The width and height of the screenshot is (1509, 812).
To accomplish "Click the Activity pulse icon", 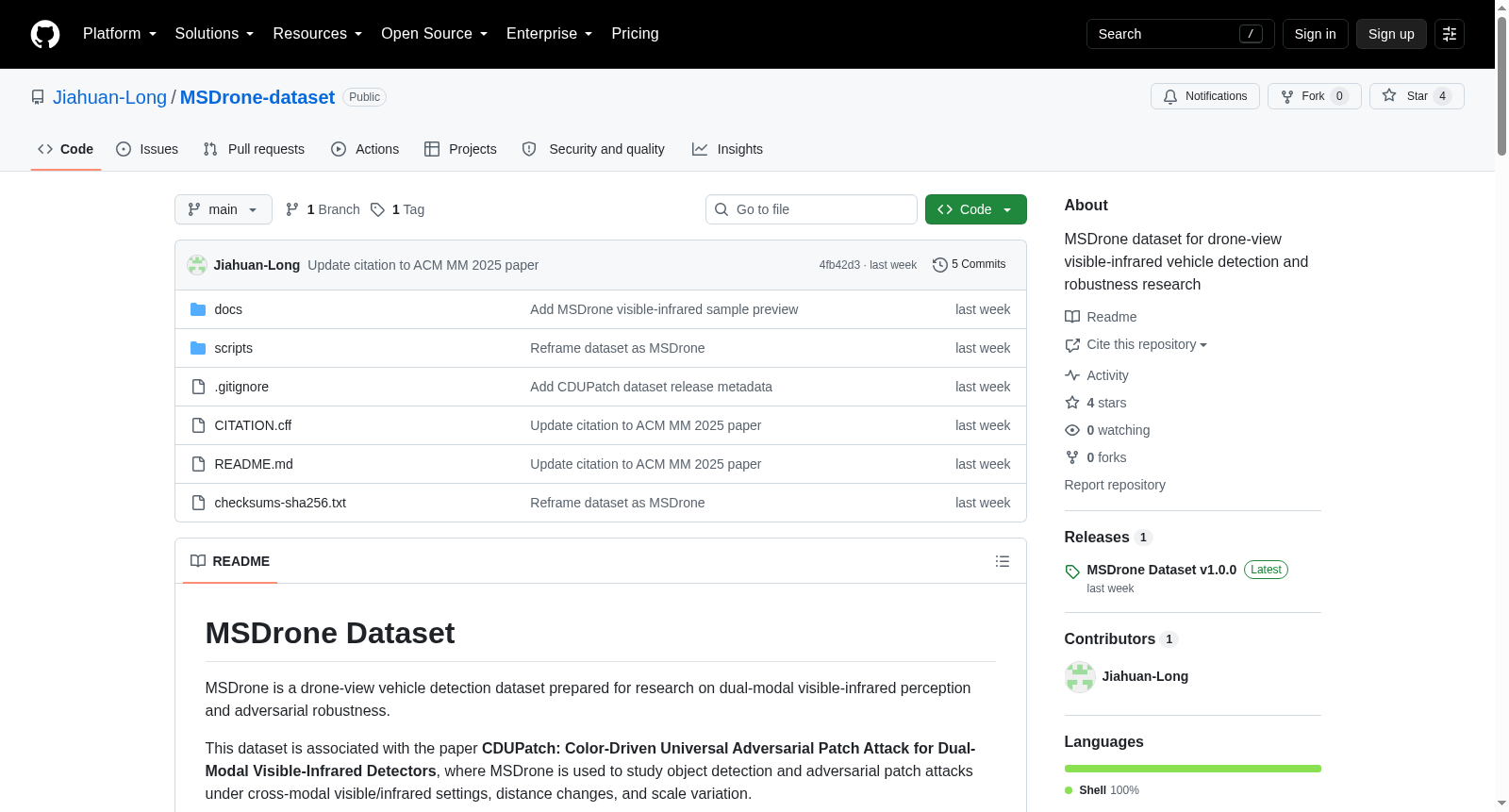I will click(1072, 375).
